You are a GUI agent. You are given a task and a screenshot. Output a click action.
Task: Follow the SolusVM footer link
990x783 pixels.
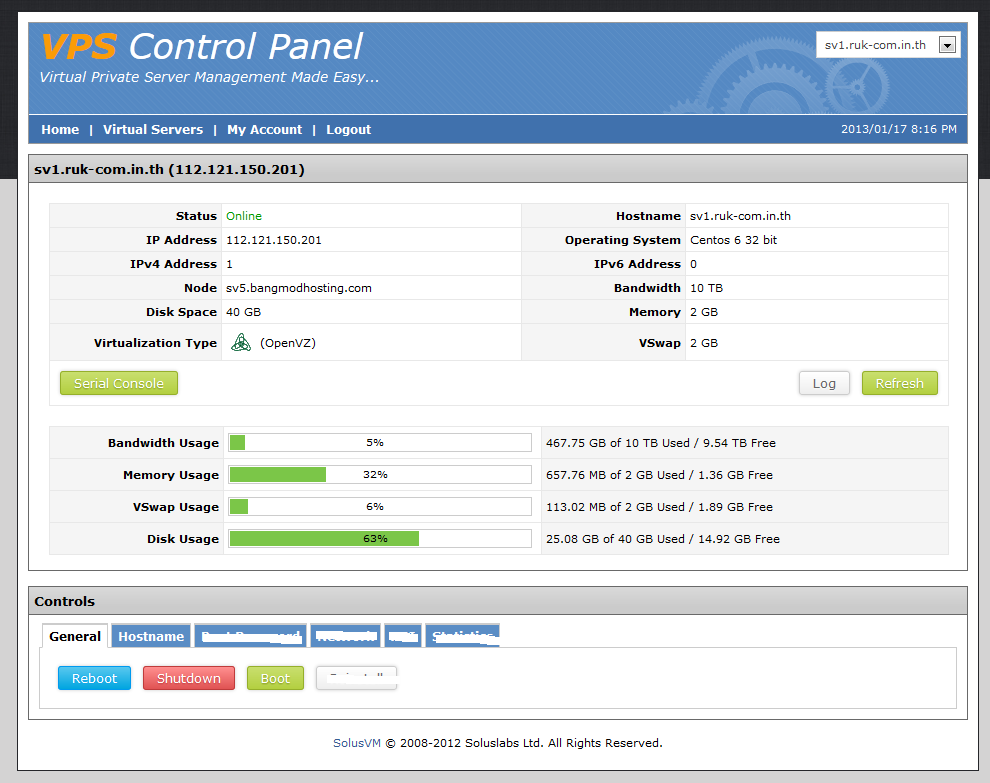[x=357, y=743]
